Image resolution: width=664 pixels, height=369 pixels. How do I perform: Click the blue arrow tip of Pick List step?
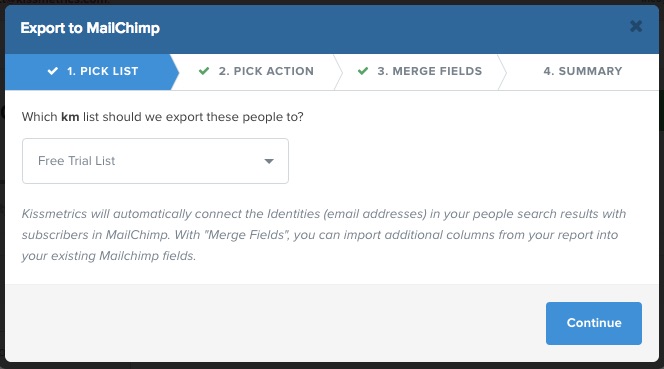point(174,72)
